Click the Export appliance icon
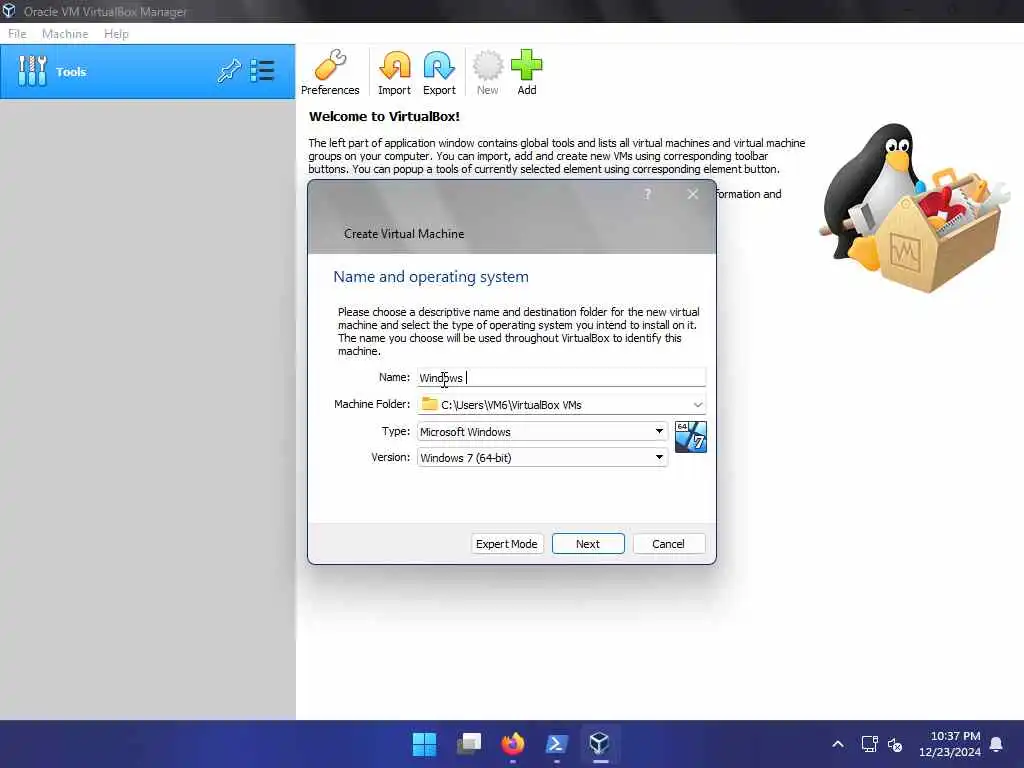The width and height of the screenshot is (1024, 768). coord(439,72)
